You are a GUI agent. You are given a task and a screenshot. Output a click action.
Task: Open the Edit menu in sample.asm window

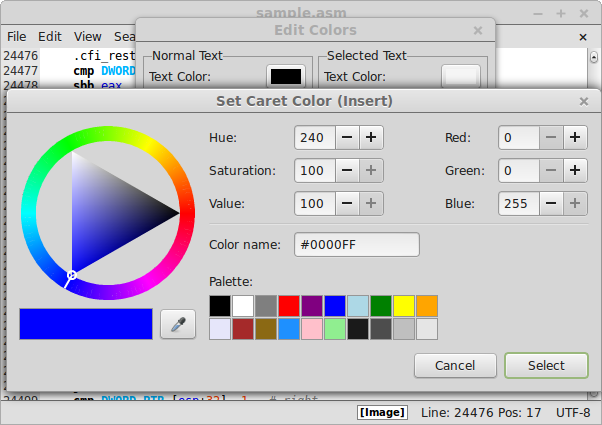(50, 36)
